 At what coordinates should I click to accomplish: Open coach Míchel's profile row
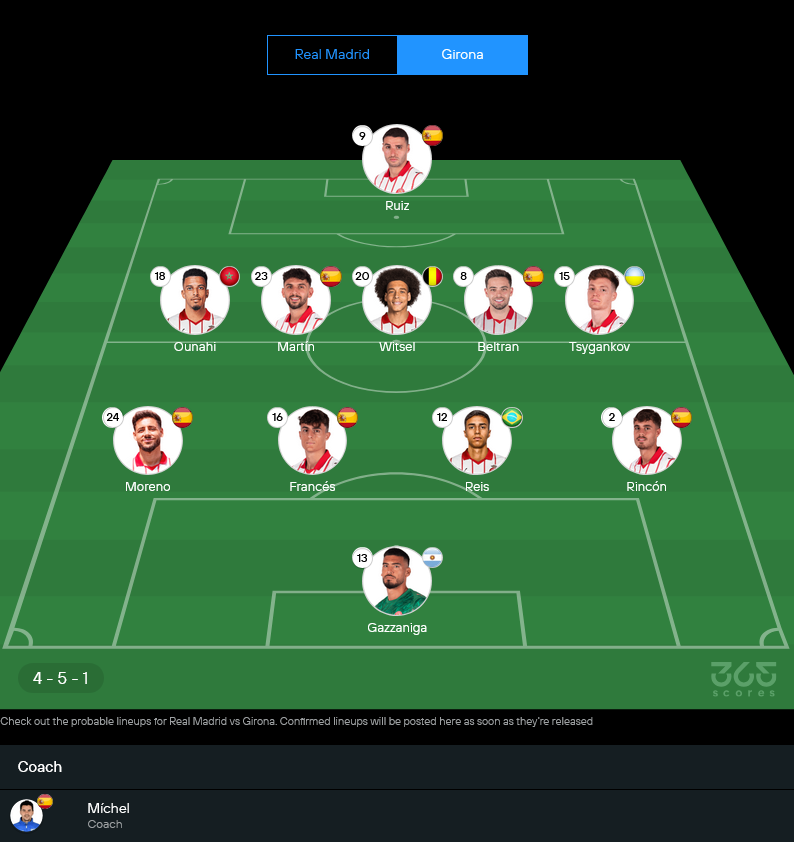point(397,816)
